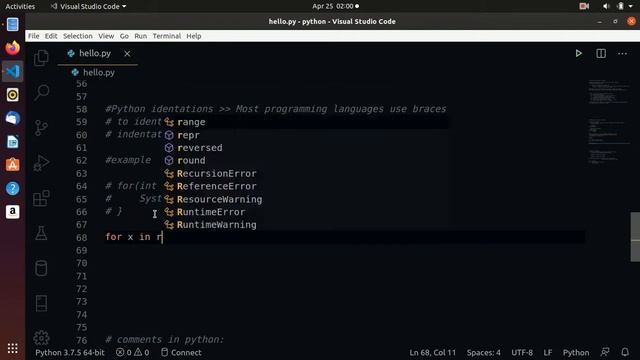Open Ubuntu Software from the dock
640x360 pixels.
coord(13,165)
